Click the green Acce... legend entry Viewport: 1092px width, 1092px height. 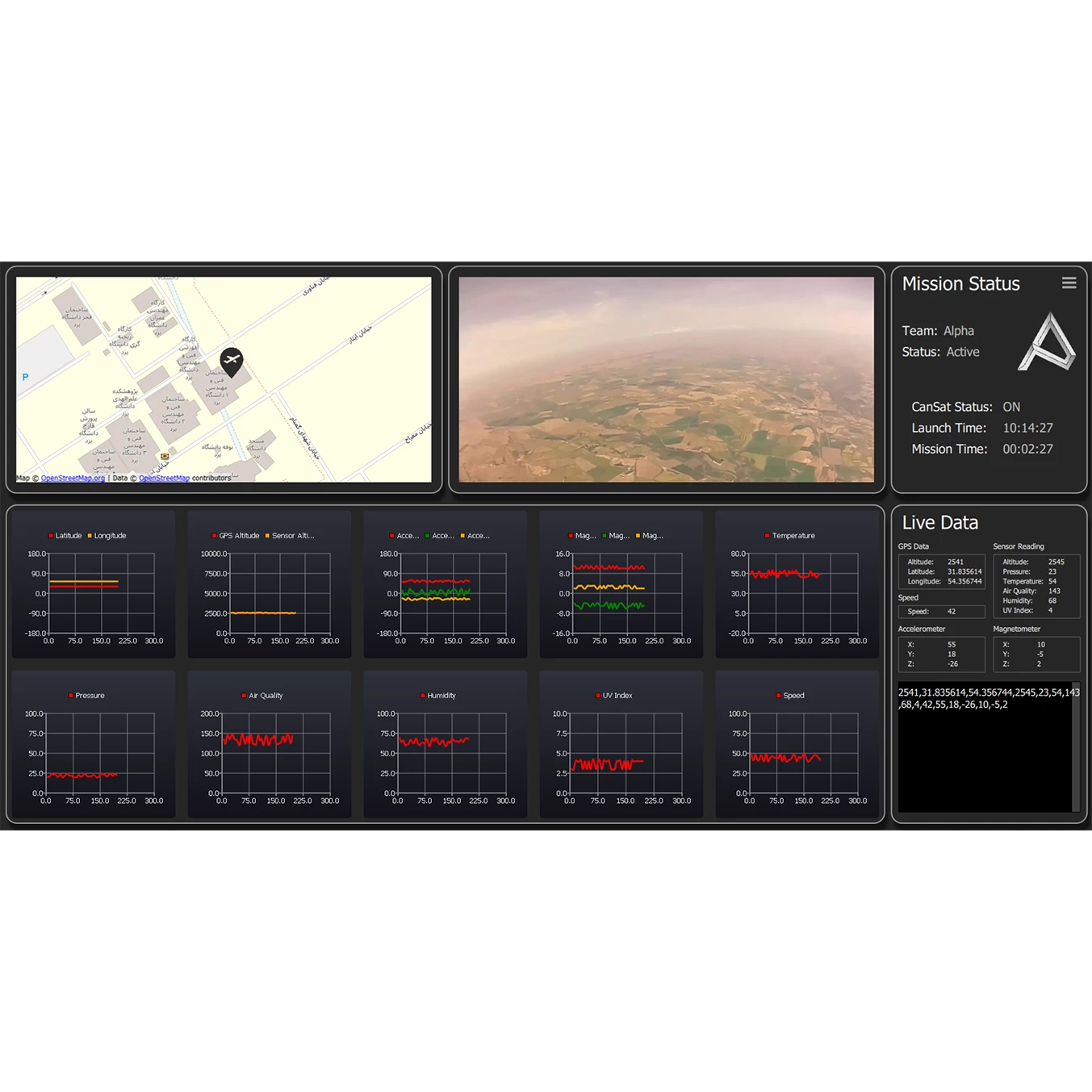coord(440,535)
